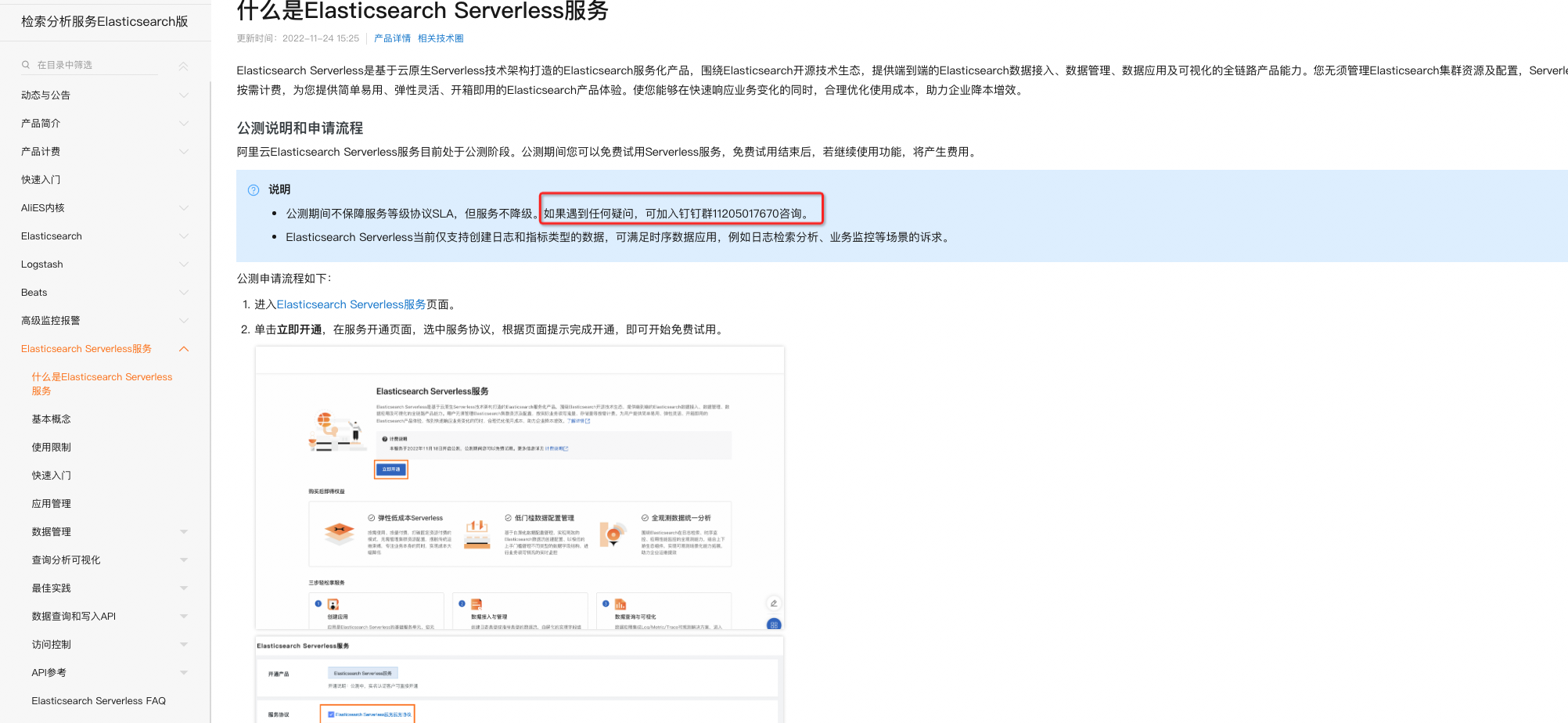Follow the Elasticsearch Serverless服务 link in step 1
The height and width of the screenshot is (723, 1568).
pyautogui.click(x=351, y=304)
